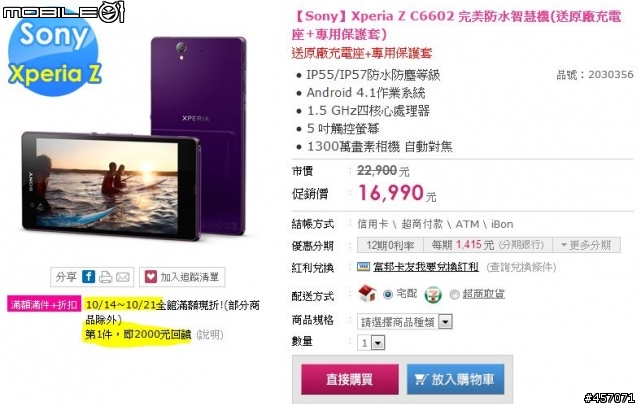Image resolution: width=640 pixels, height=406 pixels.
Task: Click the Fubon card icon
Action: click(x=363, y=266)
